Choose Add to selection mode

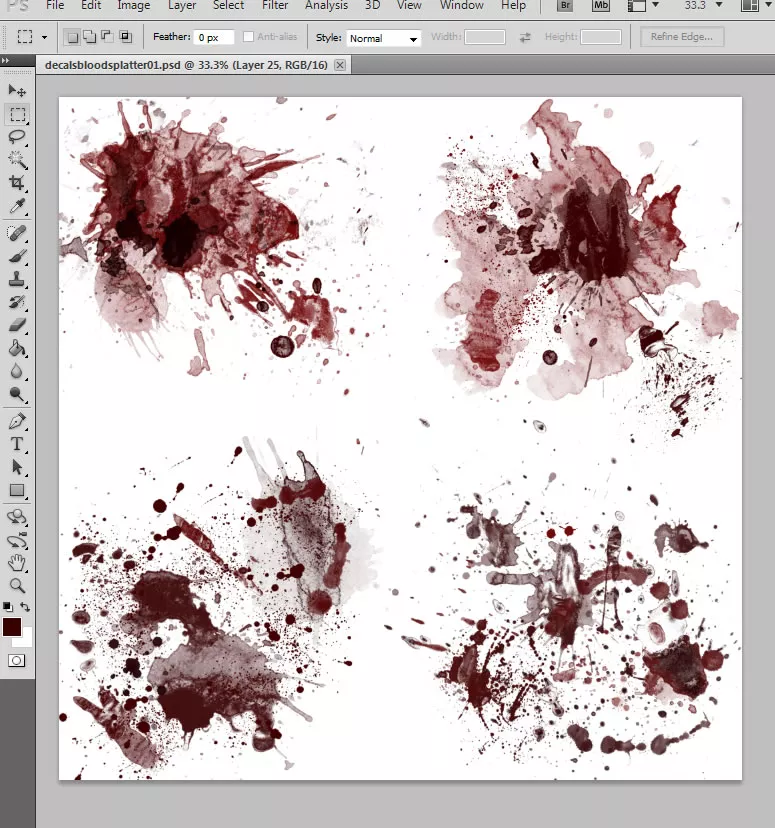coord(90,36)
